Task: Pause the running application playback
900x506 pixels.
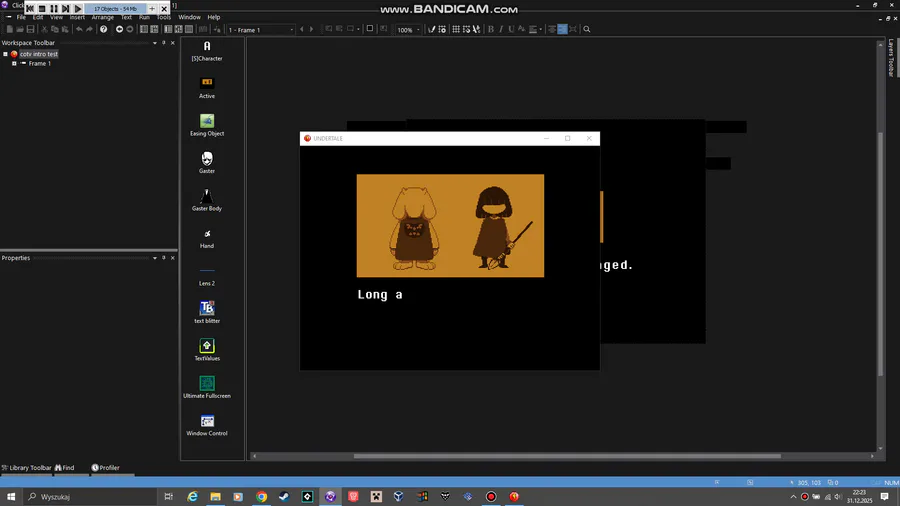Action: (x=54, y=9)
